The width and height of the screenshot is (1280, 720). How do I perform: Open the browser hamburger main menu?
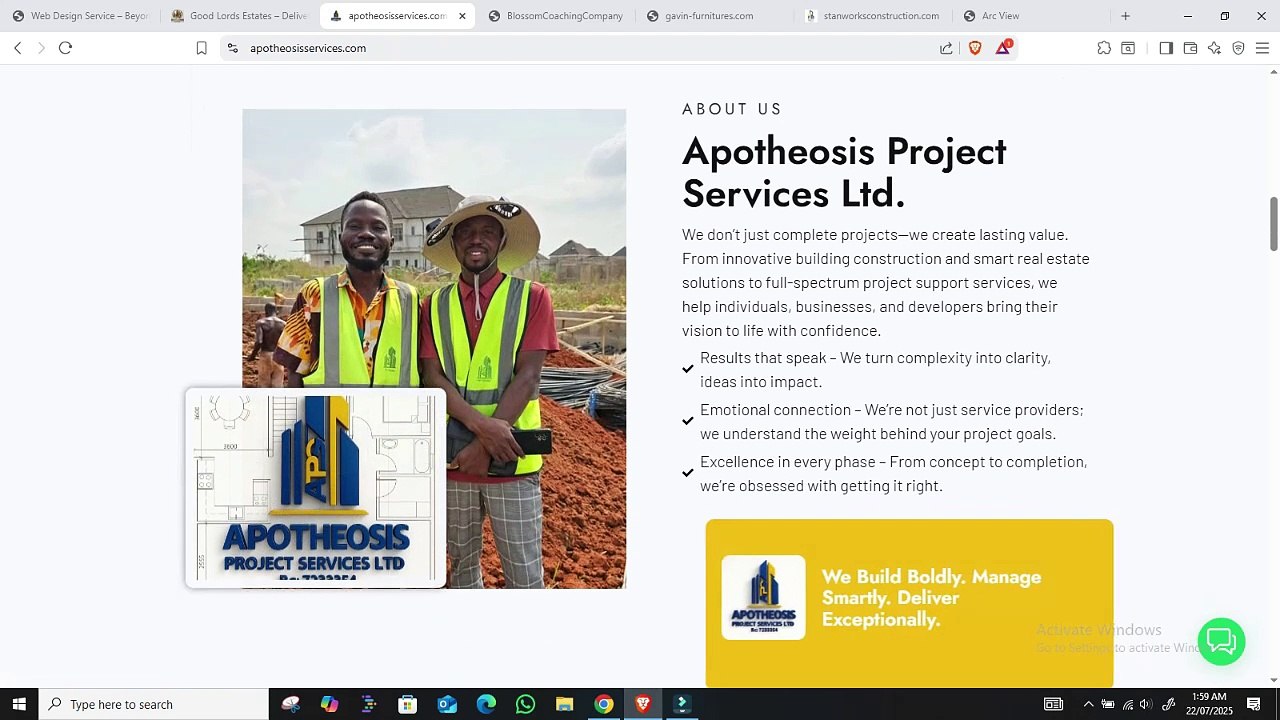coord(1262,48)
